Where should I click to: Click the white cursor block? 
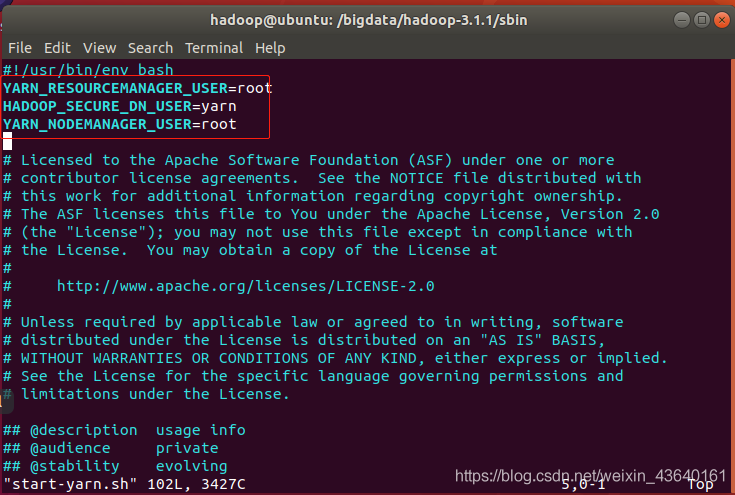(x=8, y=141)
